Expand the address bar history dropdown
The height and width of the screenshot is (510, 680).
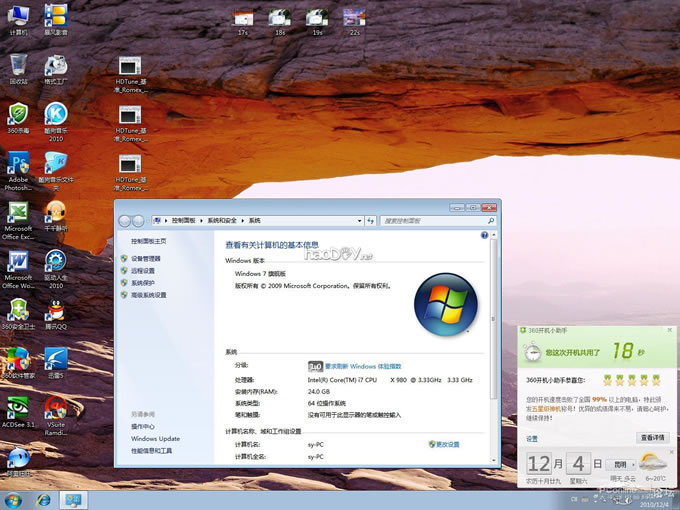(x=357, y=220)
